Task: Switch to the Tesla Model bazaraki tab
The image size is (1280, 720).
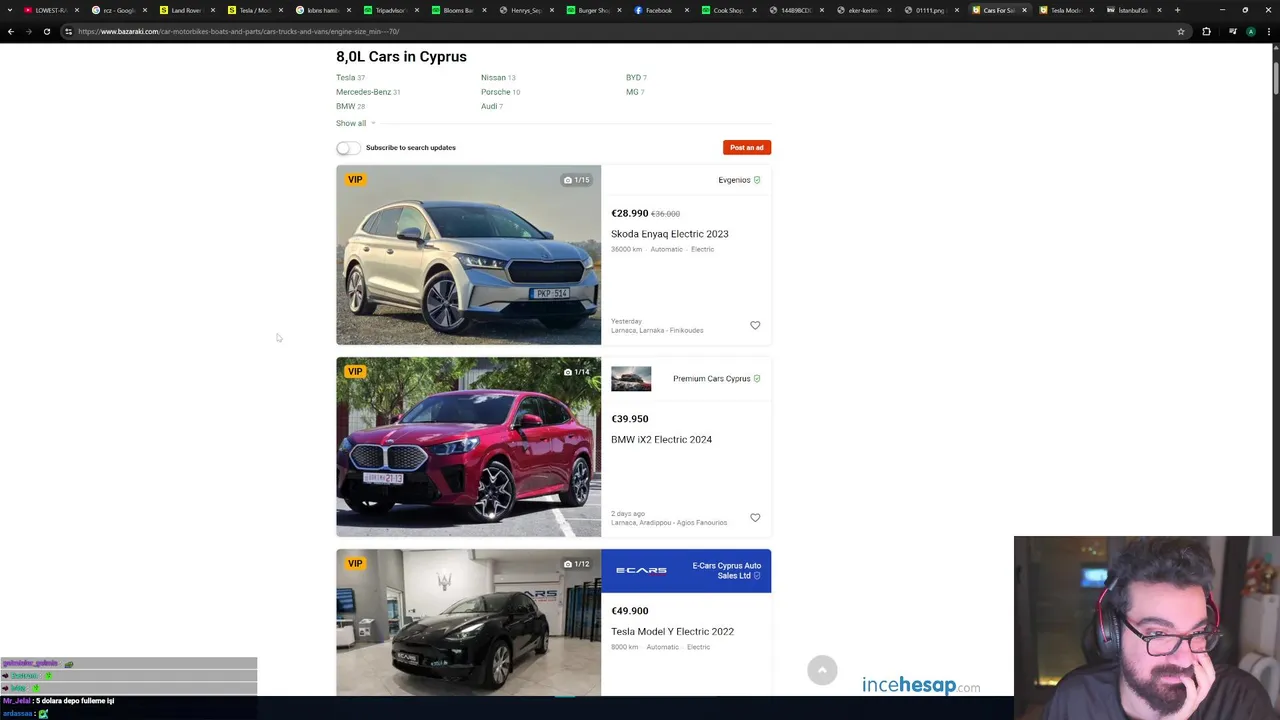Action: pyautogui.click(x=1066, y=10)
